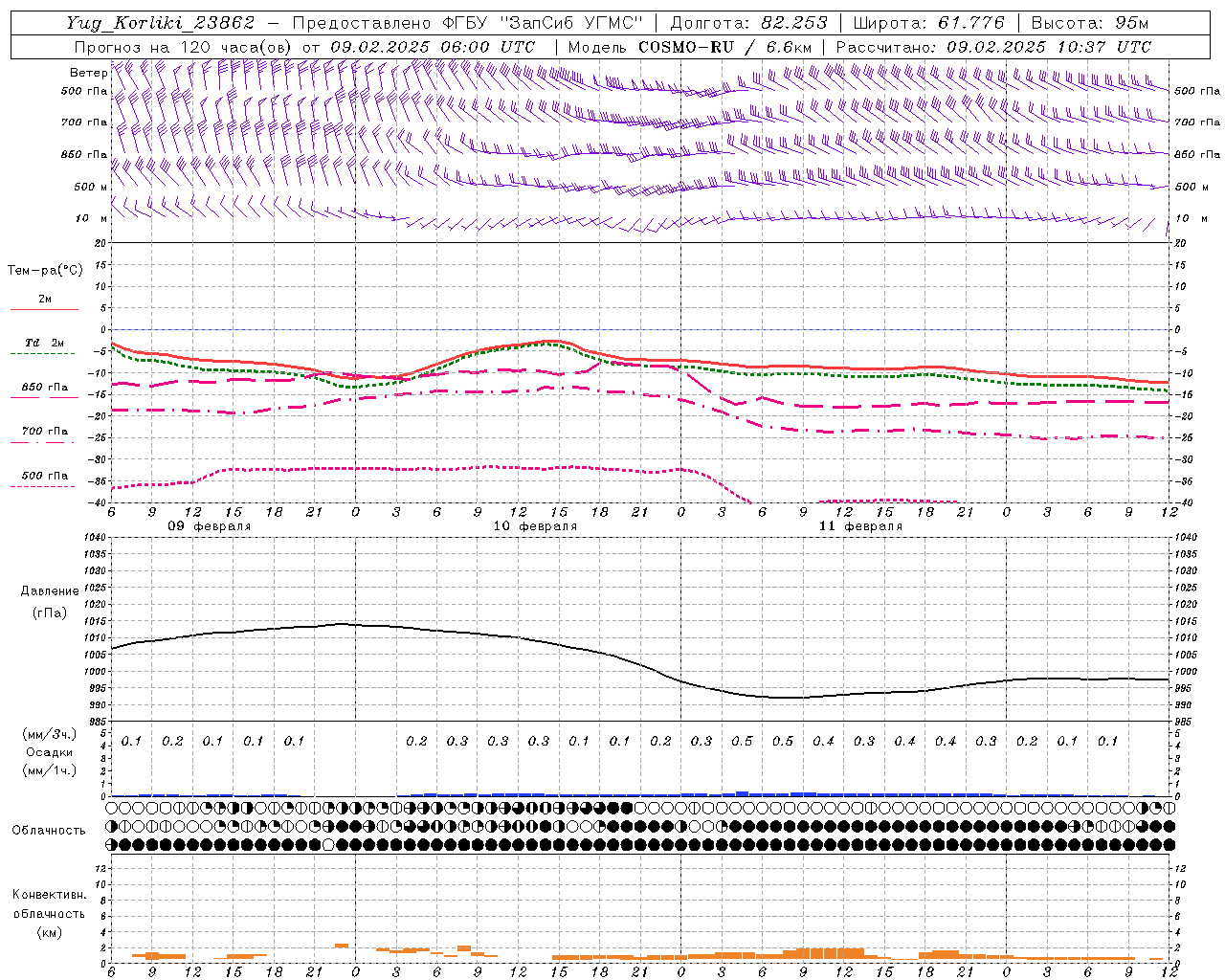Click the 850 гПа legend entry in the temperature panel
Image resolution: width=1225 pixels, height=980 pixels.
click(x=45, y=388)
